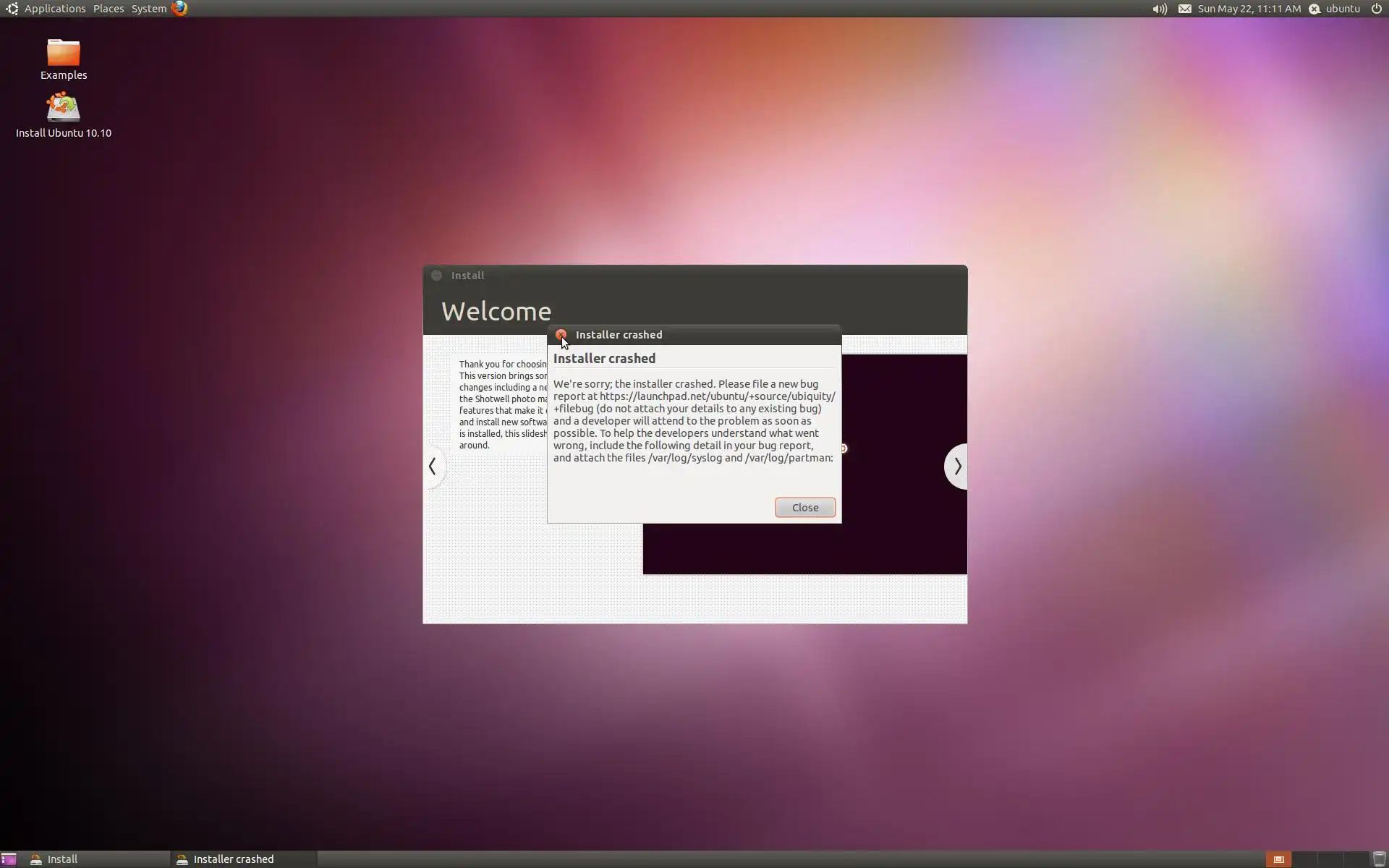
Task: Click the show desktop icon in bottom-left
Action: tap(8, 859)
